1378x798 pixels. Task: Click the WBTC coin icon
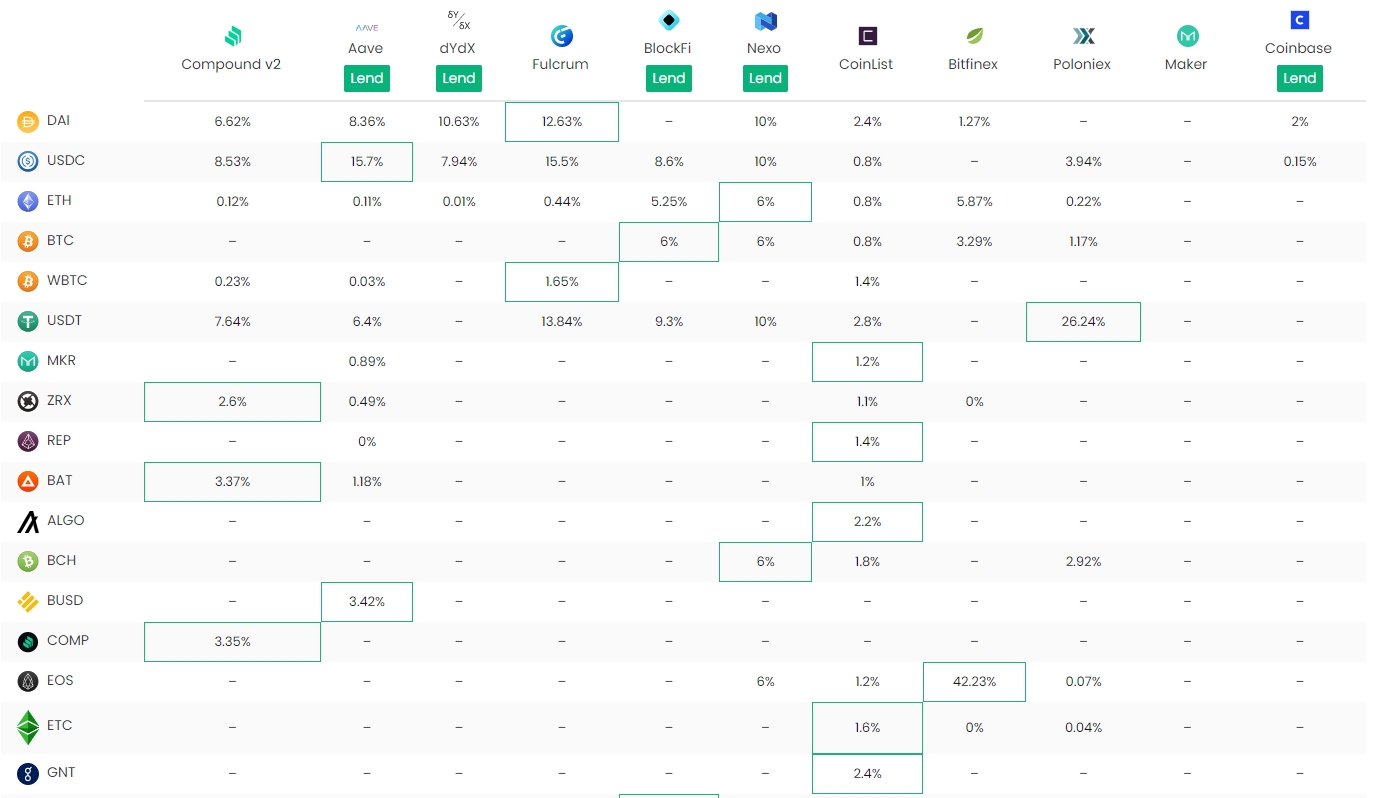pyautogui.click(x=28, y=281)
